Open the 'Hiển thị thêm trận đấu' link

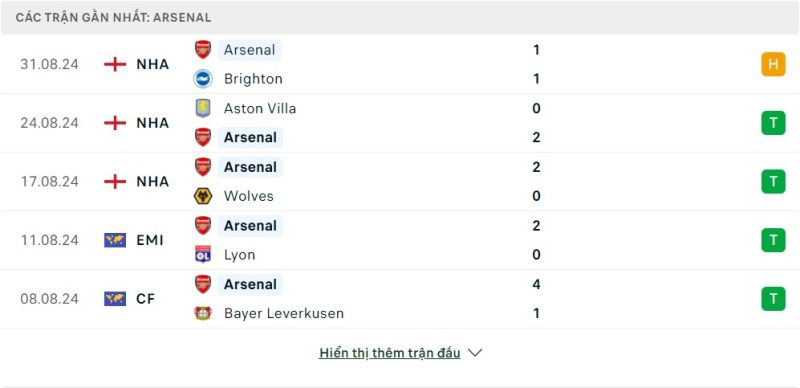point(390,353)
